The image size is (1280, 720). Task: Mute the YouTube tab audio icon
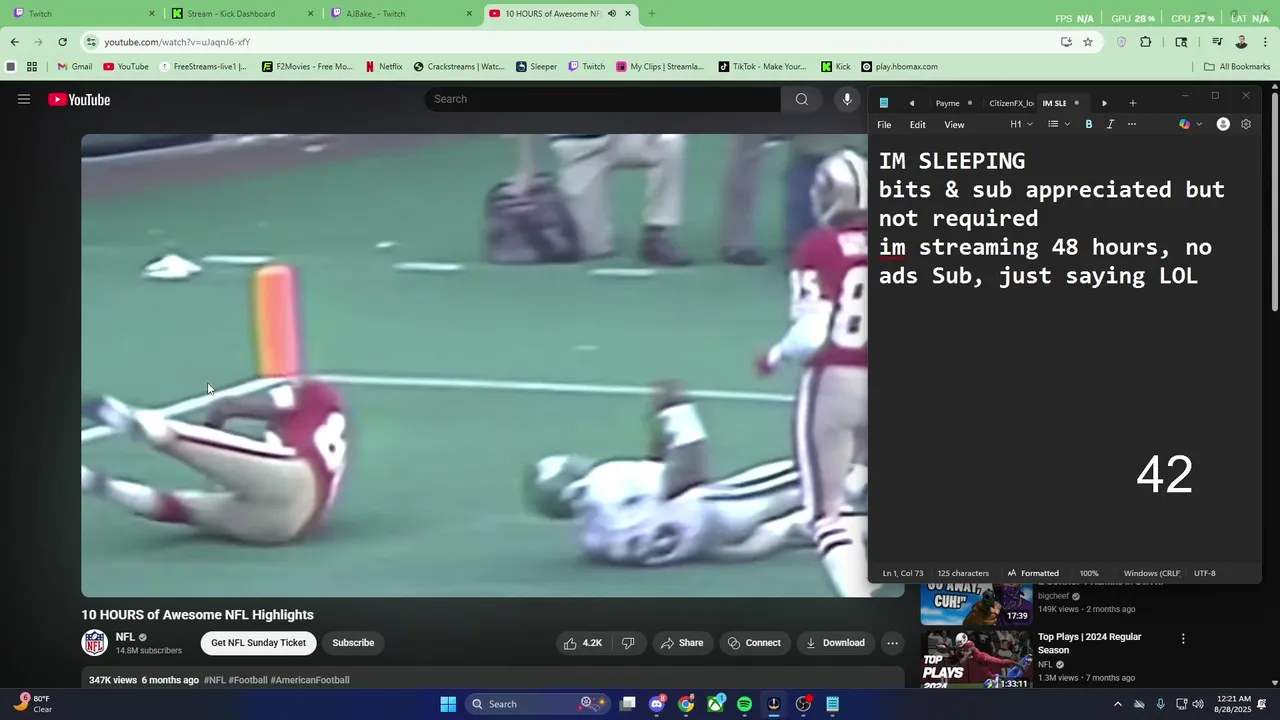tap(612, 14)
